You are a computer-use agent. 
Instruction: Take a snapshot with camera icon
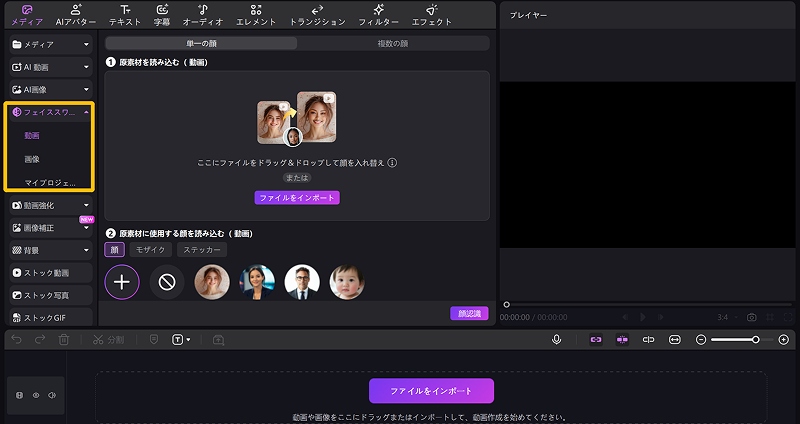pos(752,317)
